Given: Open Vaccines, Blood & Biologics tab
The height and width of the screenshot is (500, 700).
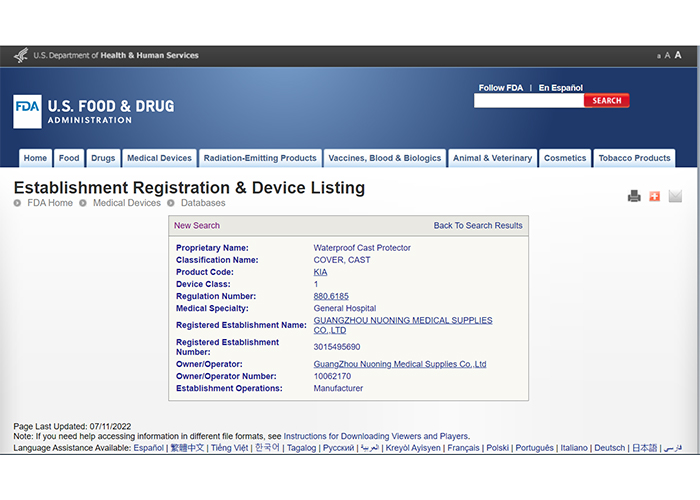Looking at the screenshot, I should click(x=385, y=158).
